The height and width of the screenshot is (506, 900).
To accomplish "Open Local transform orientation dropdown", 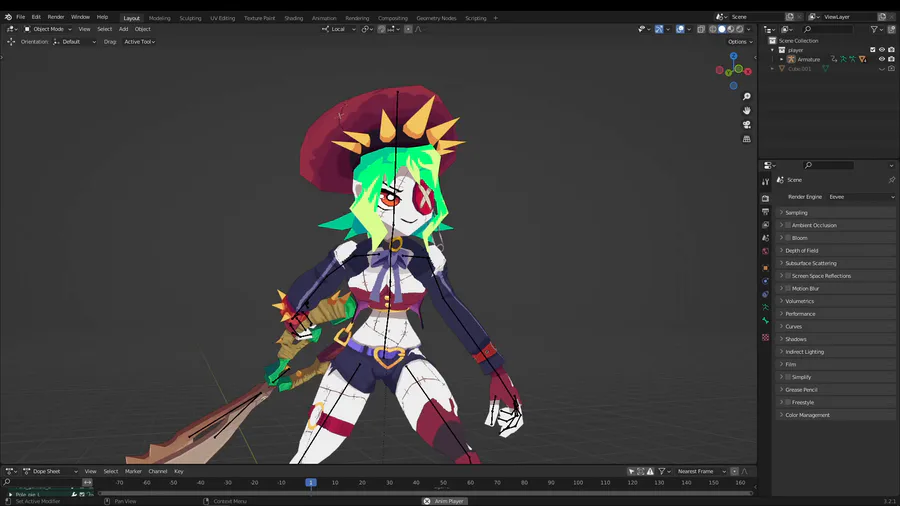I will pyautogui.click(x=339, y=29).
